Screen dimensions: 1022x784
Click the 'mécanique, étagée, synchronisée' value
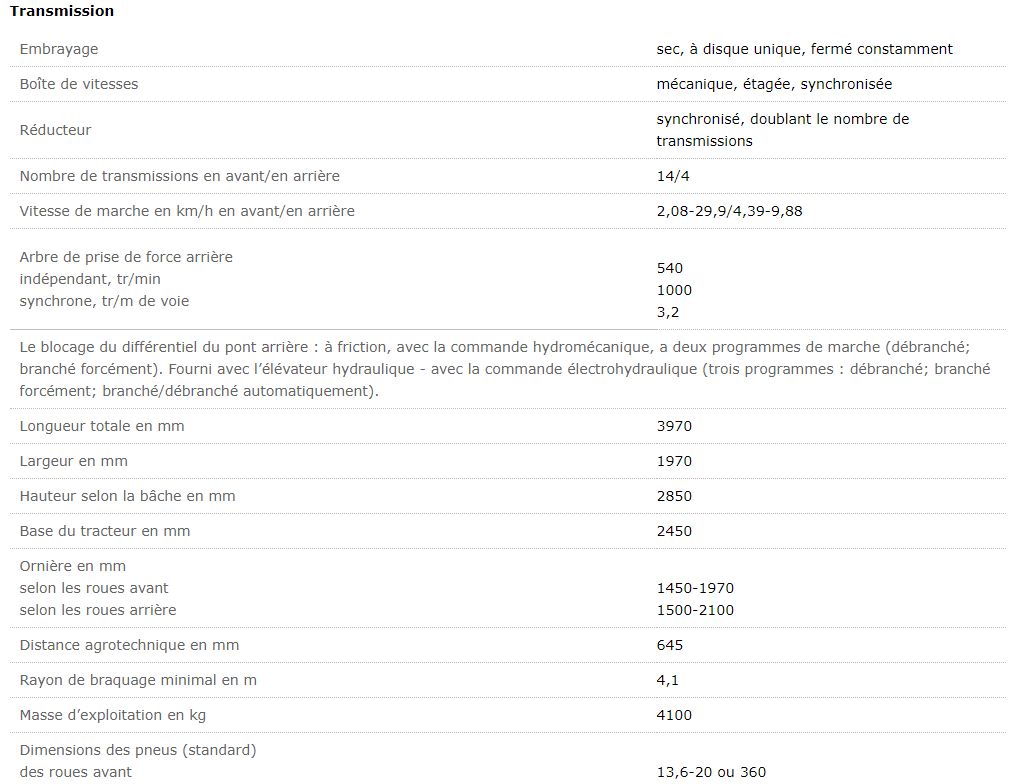click(x=774, y=84)
